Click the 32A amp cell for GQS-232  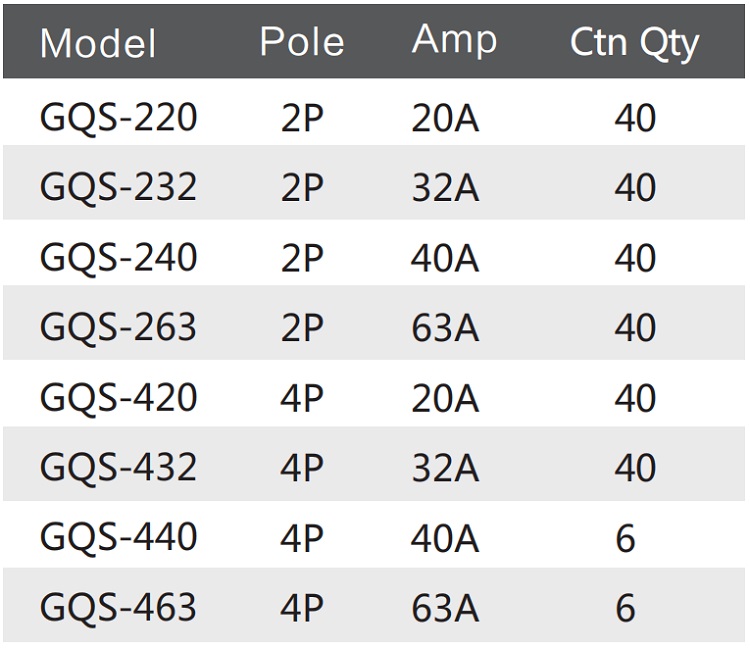[445, 189]
